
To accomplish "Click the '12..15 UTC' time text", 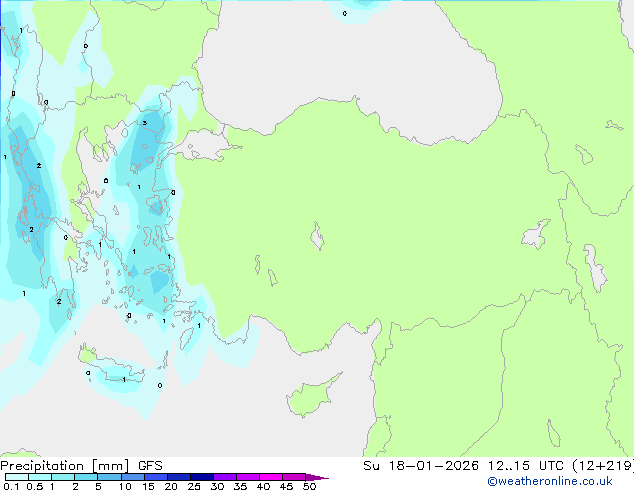I will click(525, 466).
